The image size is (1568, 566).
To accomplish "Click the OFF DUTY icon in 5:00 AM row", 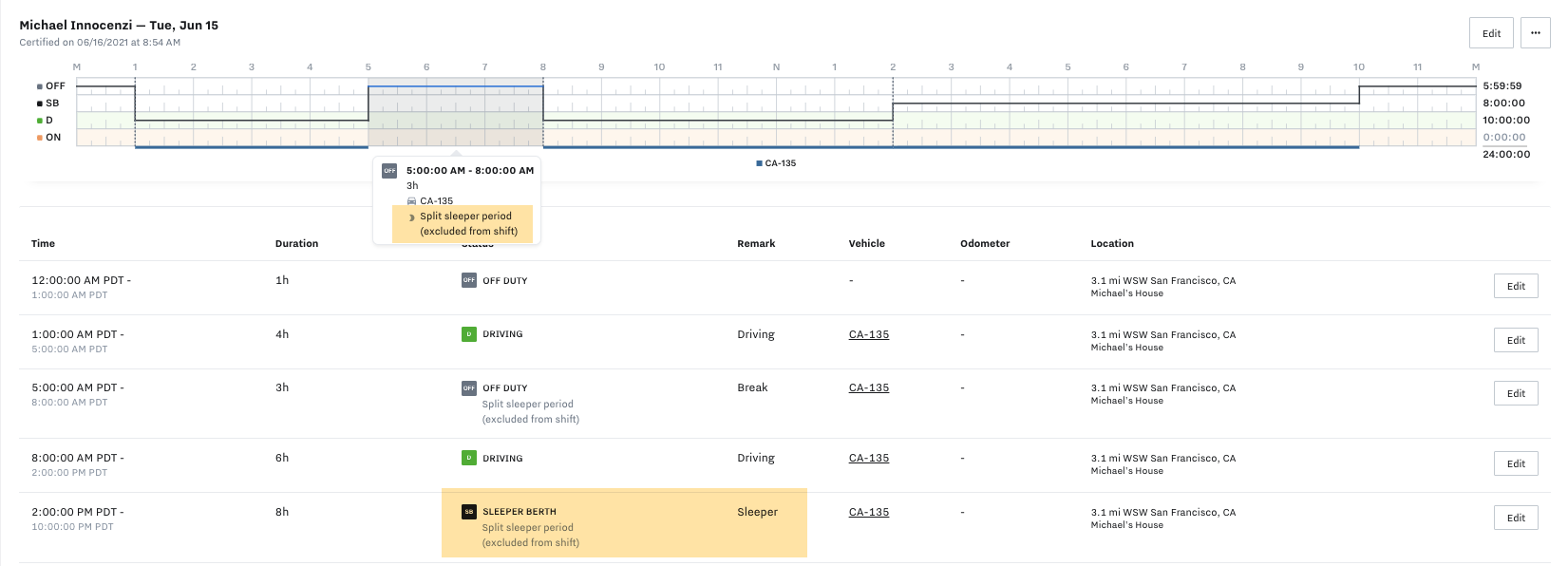I will click(468, 387).
